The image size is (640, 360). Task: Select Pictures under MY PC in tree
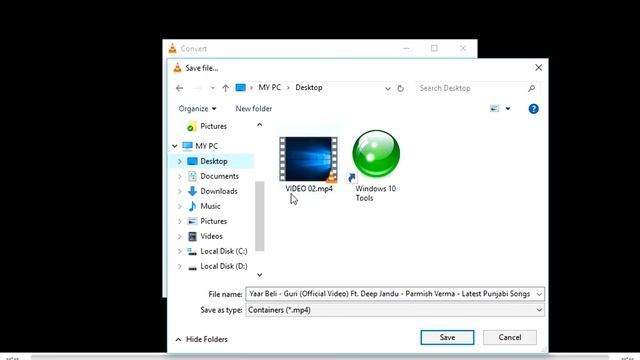[207, 221]
